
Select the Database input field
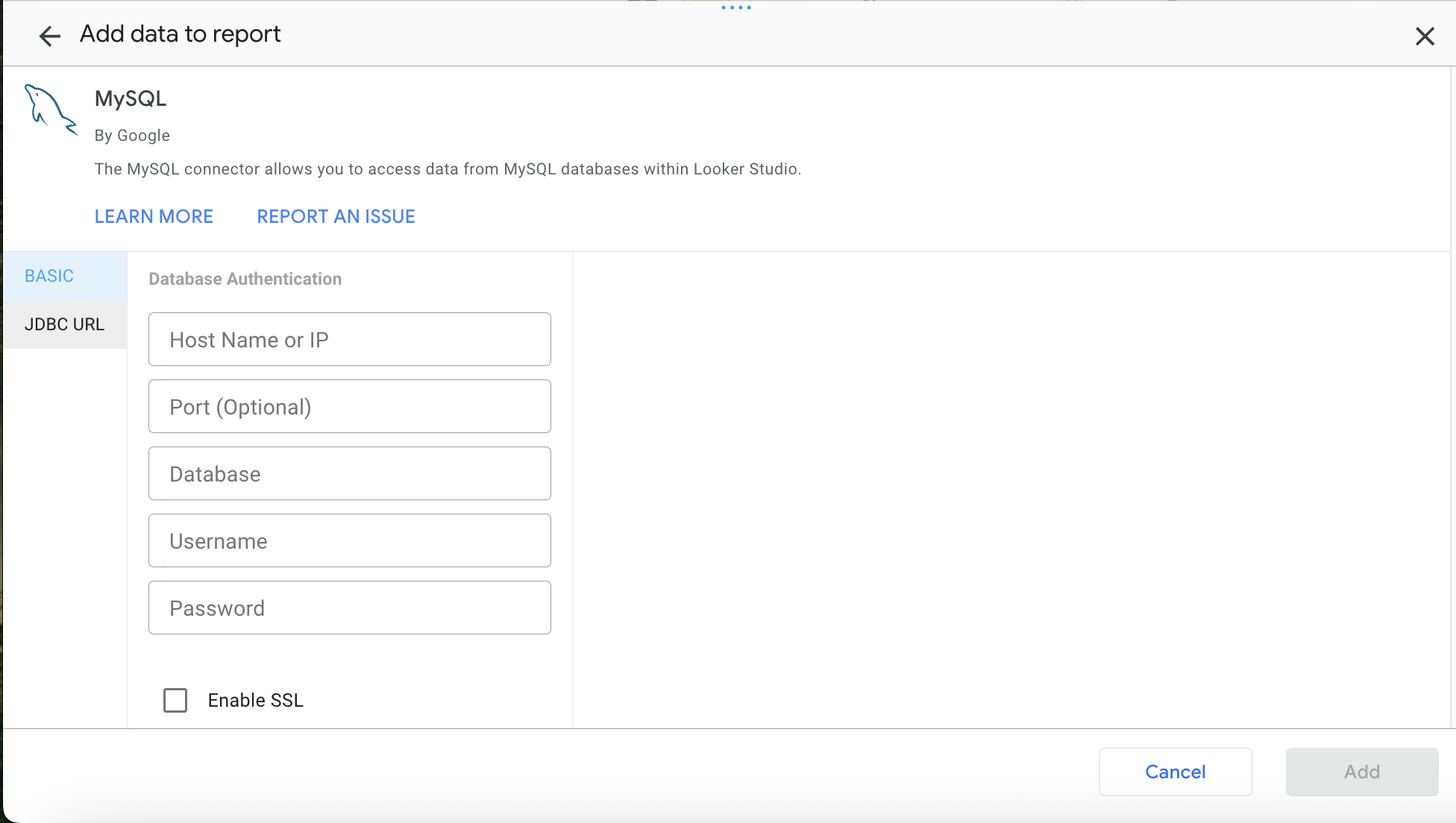tap(349, 473)
